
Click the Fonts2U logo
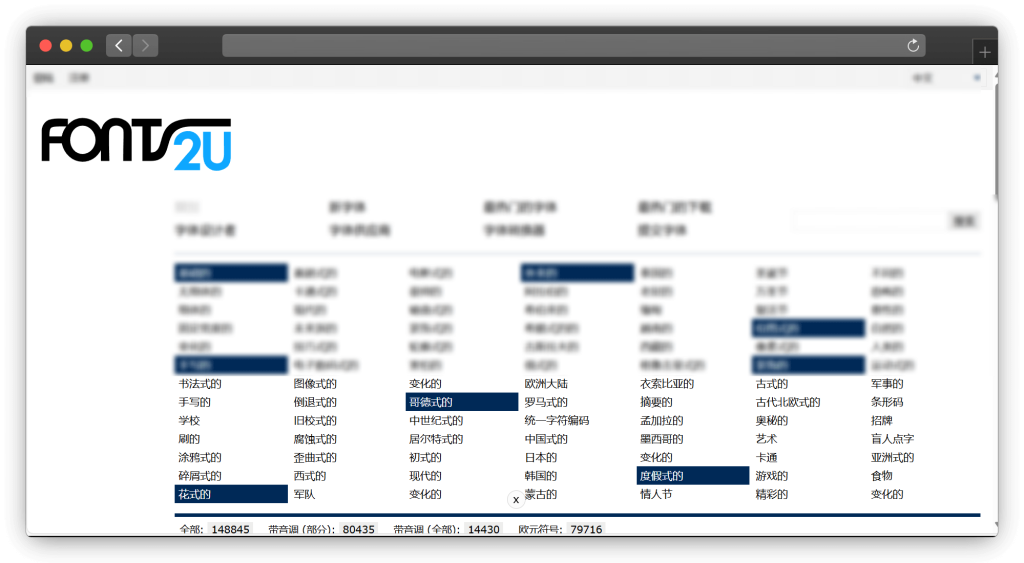point(136,144)
